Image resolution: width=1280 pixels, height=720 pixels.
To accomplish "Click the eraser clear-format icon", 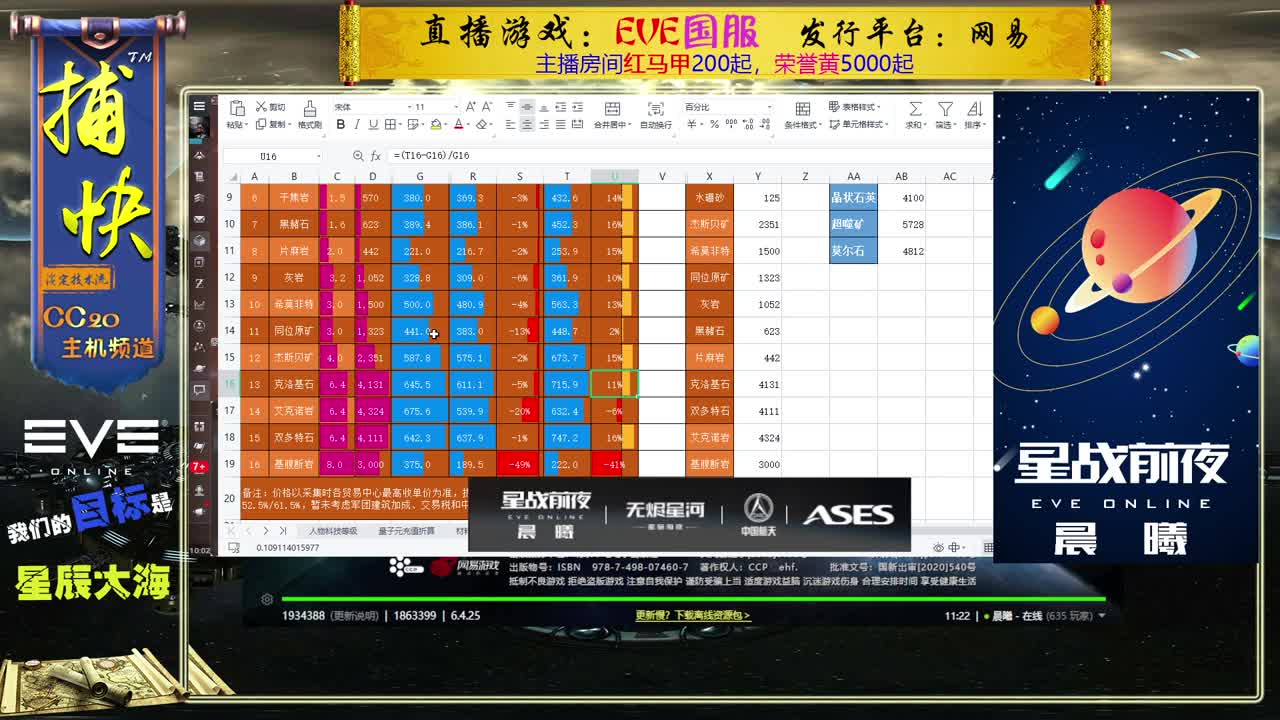I will (x=481, y=125).
